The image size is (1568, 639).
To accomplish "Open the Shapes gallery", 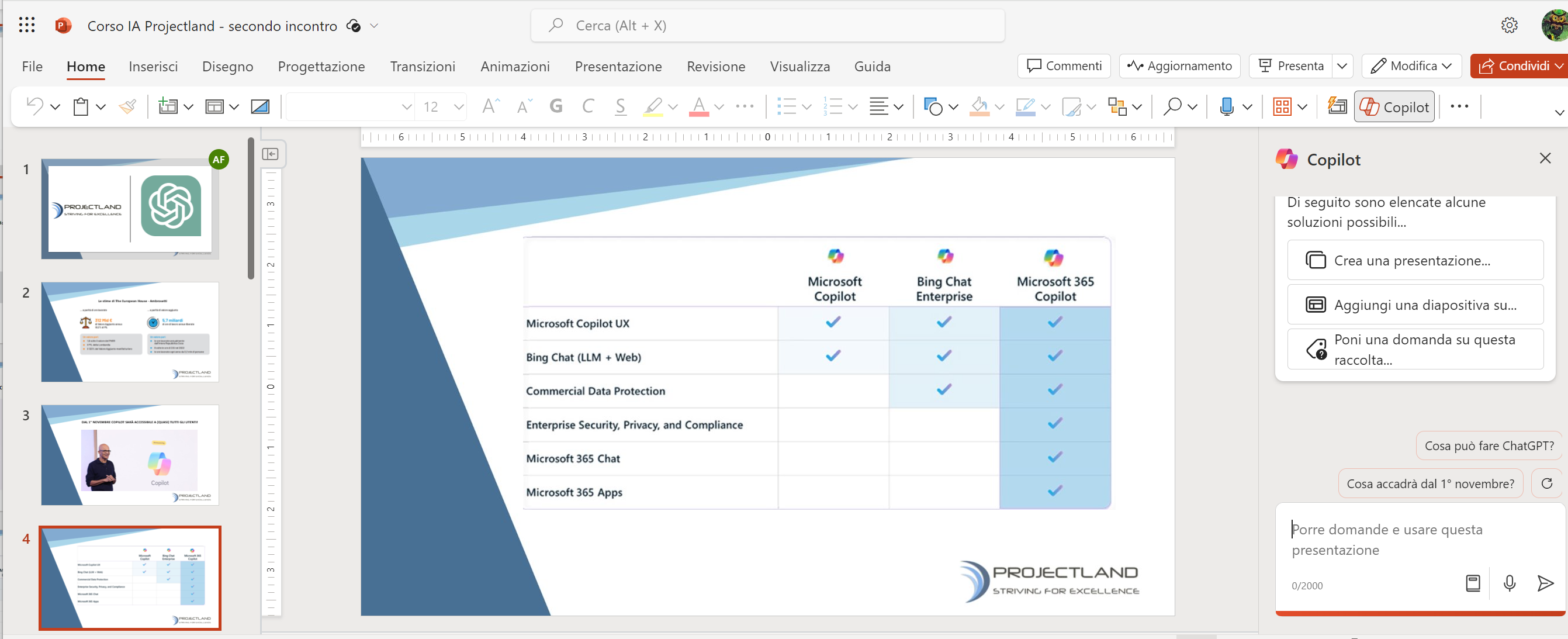I will 933,106.
